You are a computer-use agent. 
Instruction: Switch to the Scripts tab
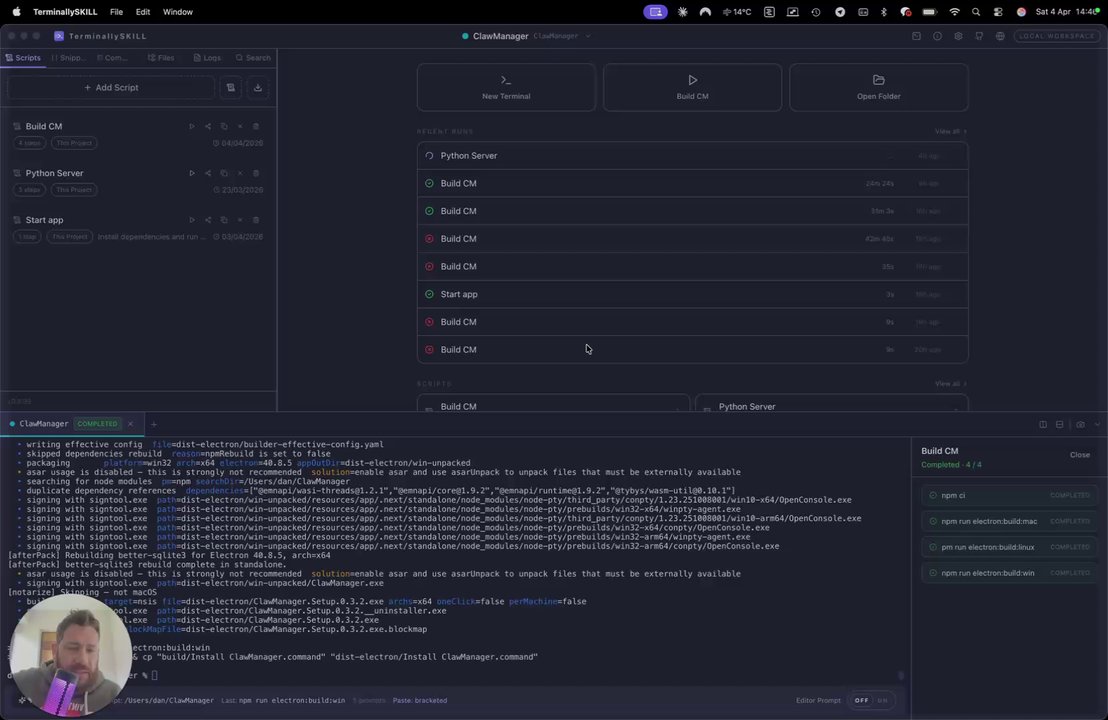click(x=23, y=58)
